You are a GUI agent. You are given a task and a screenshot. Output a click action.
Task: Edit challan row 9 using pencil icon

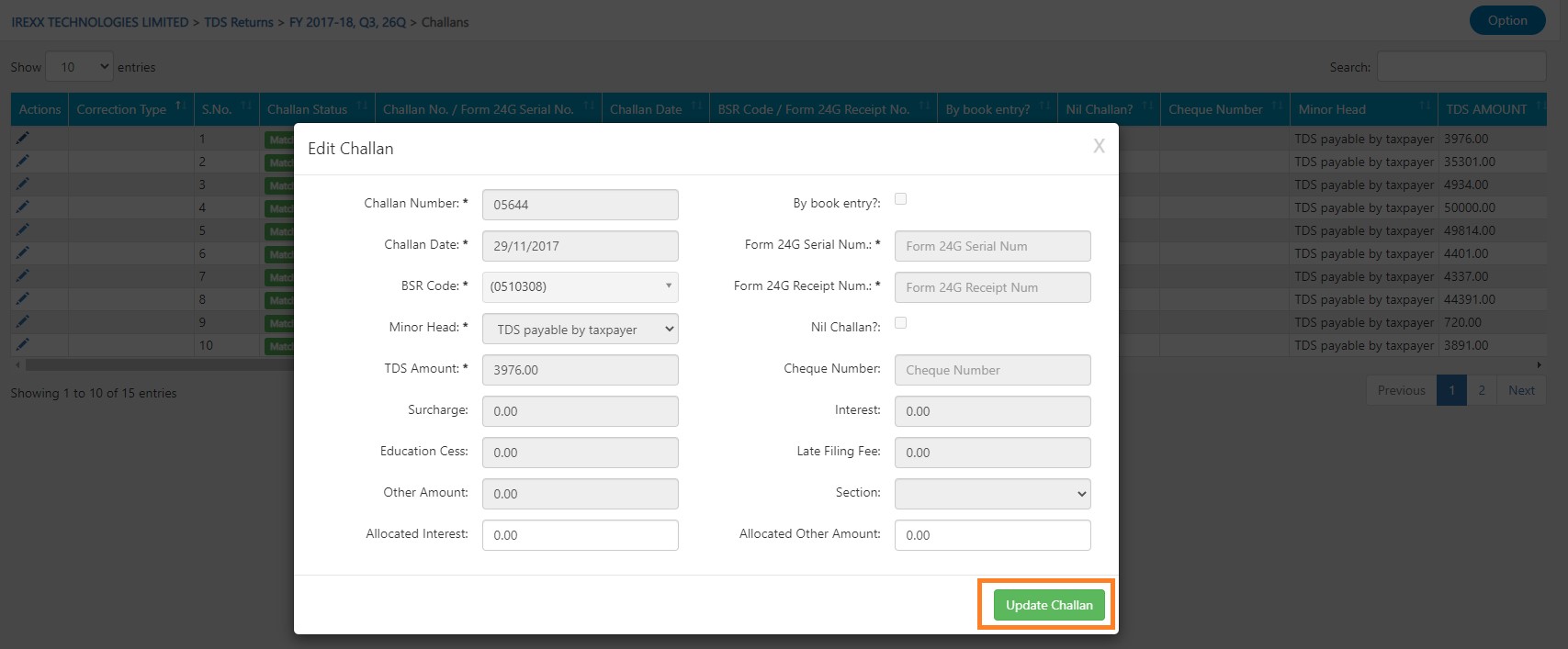[22, 322]
